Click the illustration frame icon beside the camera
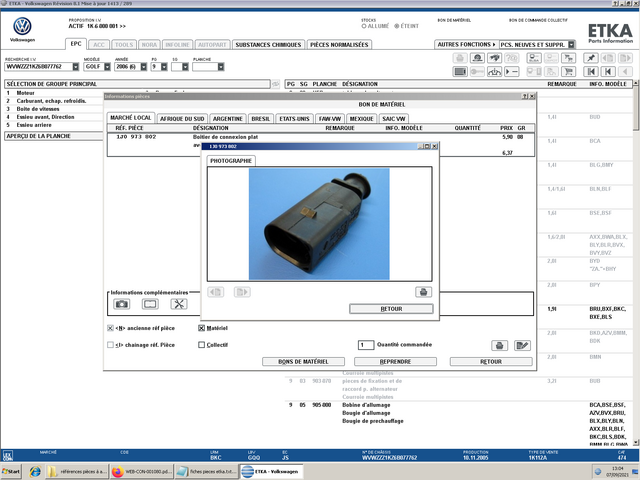The height and width of the screenshot is (480, 640). [150, 304]
